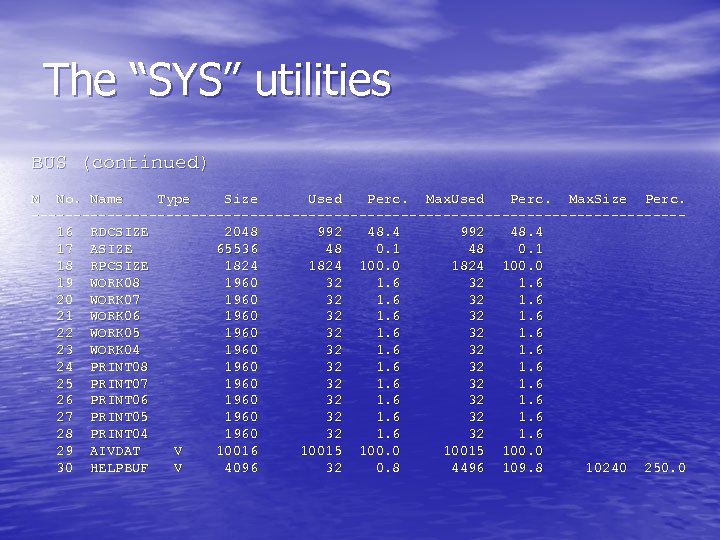720x540 pixels.
Task: Click the RPCSIZE size value 1824
Action: click(241, 266)
